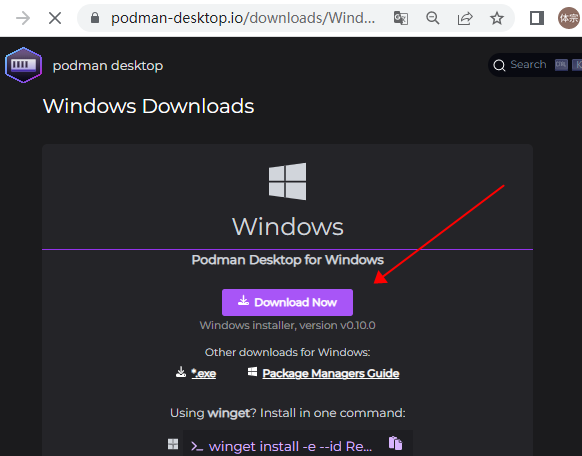Click the Download Now button

[287, 302]
